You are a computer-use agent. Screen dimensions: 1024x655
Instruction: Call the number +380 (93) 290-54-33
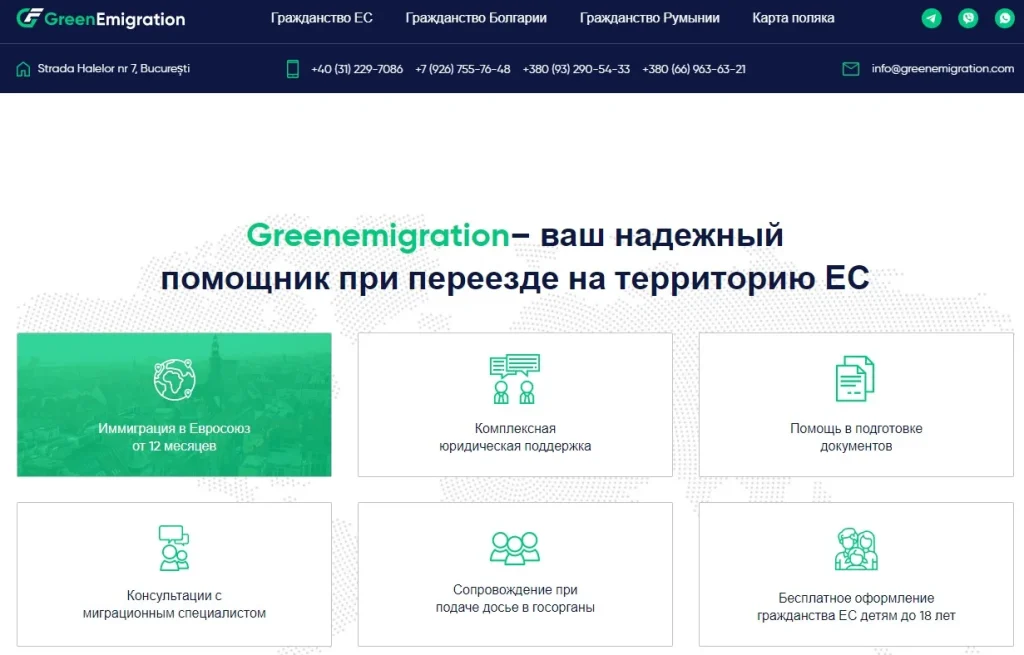click(576, 69)
